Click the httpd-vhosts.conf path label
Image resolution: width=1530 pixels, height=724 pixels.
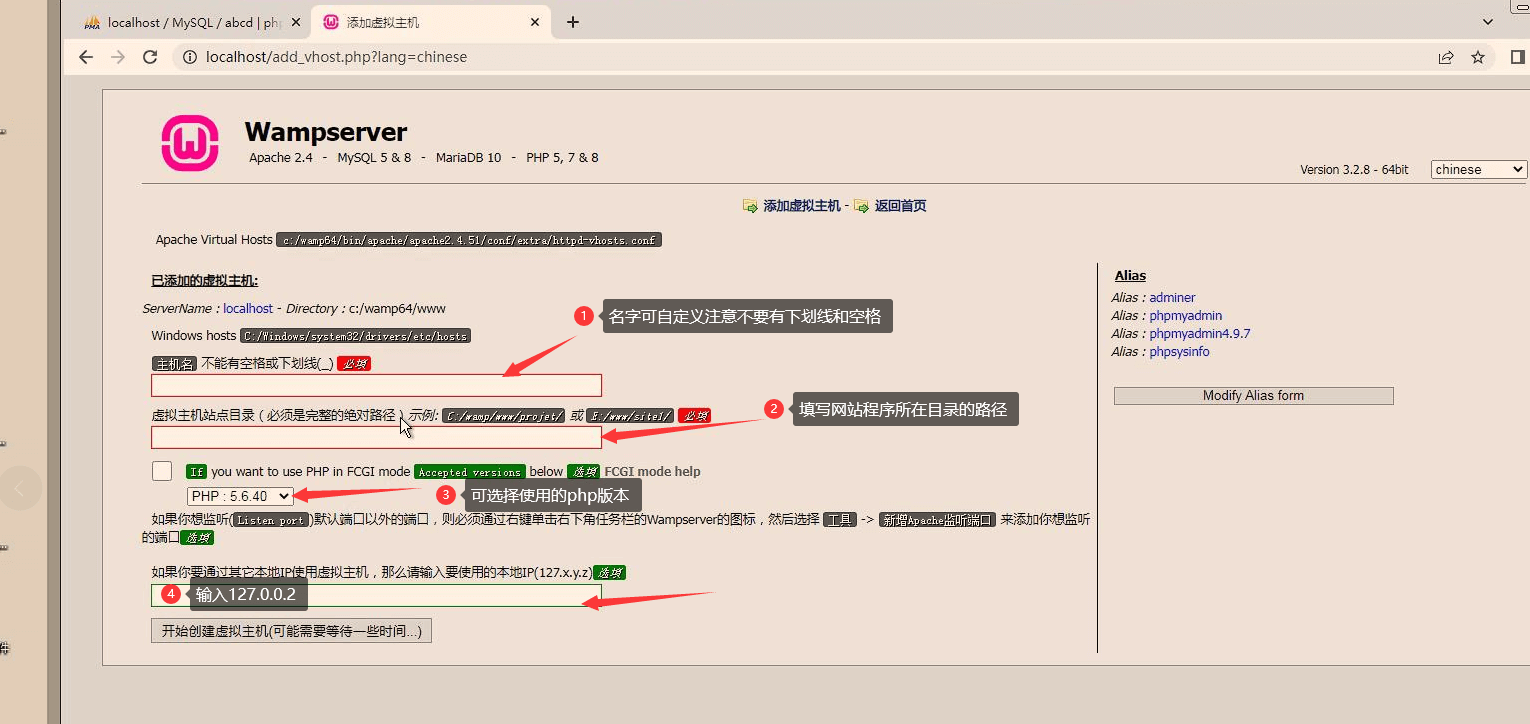[469, 240]
